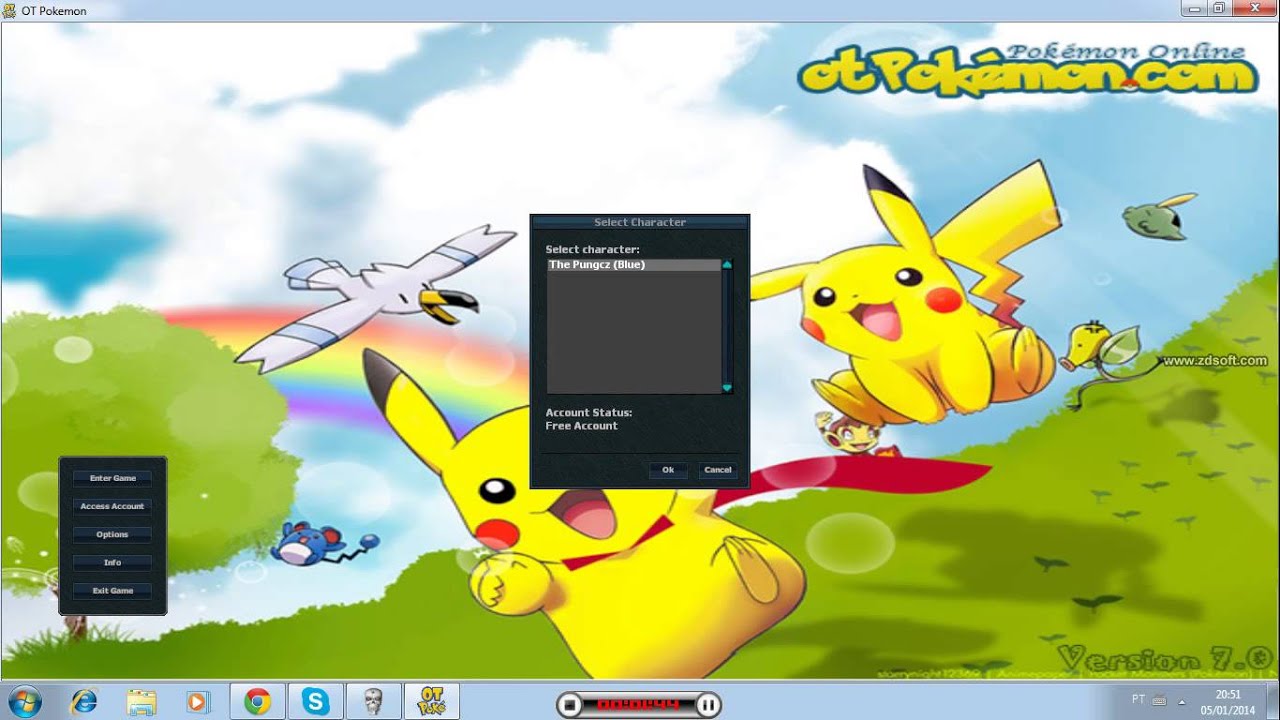Restore down the OT Pokemon window

point(1219,8)
